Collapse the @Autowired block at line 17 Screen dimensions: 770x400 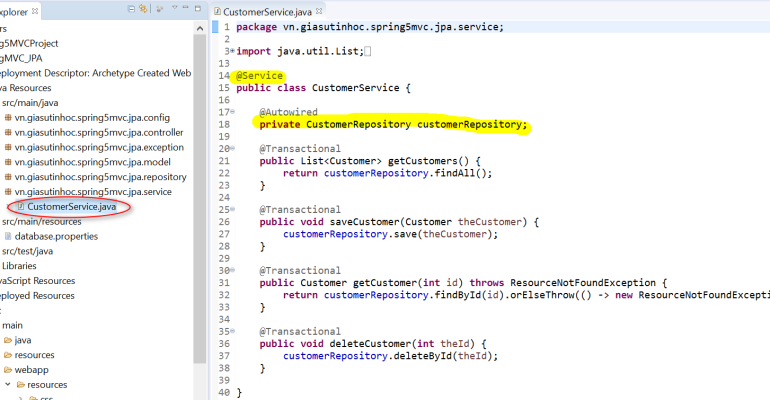(232, 112)
